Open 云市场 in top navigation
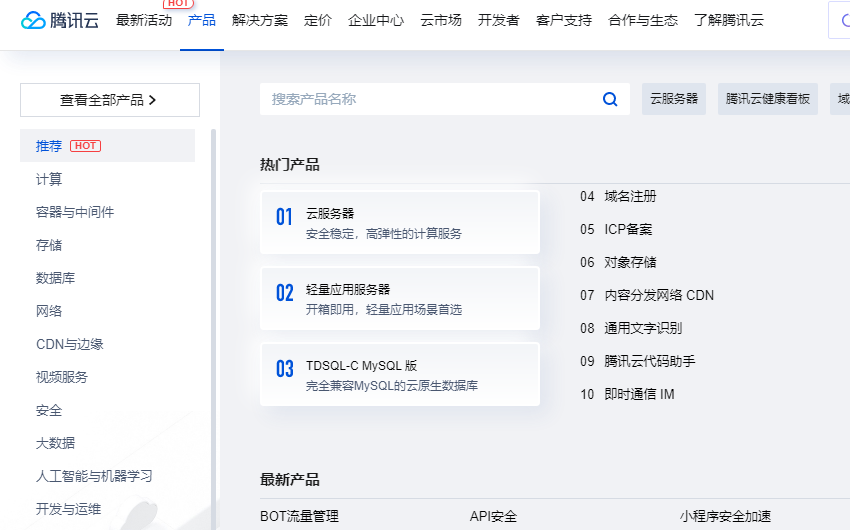The width and height of the screenshot is (850, 530). (441, 21)
